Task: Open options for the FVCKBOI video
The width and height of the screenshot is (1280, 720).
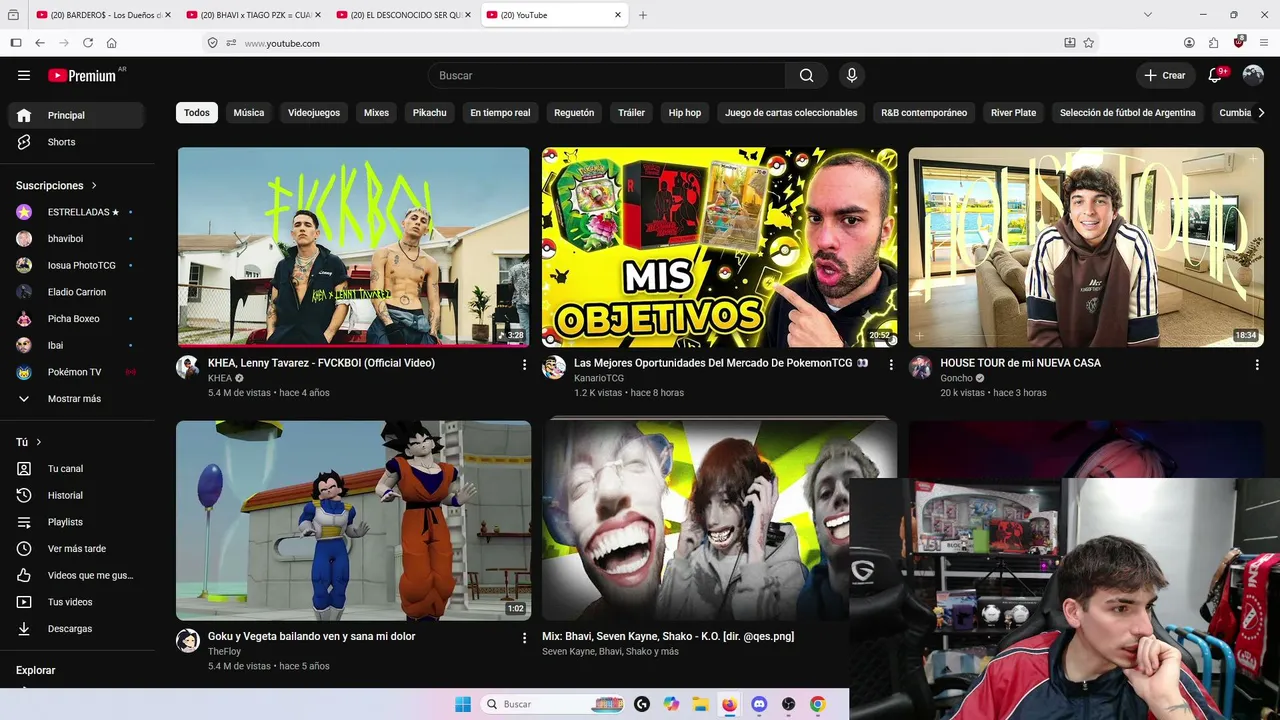Action: click(x=524, y=365)
